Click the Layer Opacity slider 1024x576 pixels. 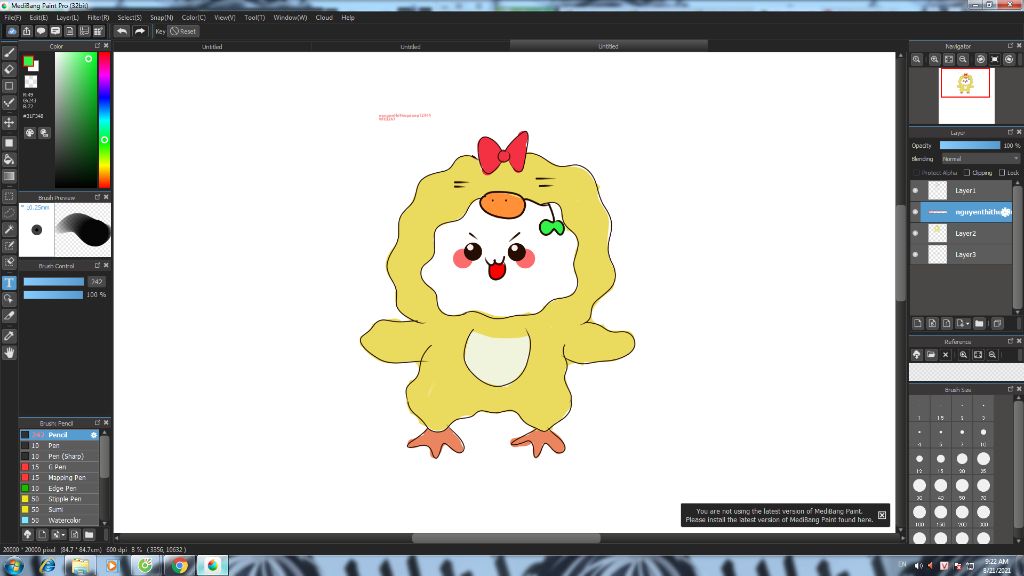coord(969,145)
